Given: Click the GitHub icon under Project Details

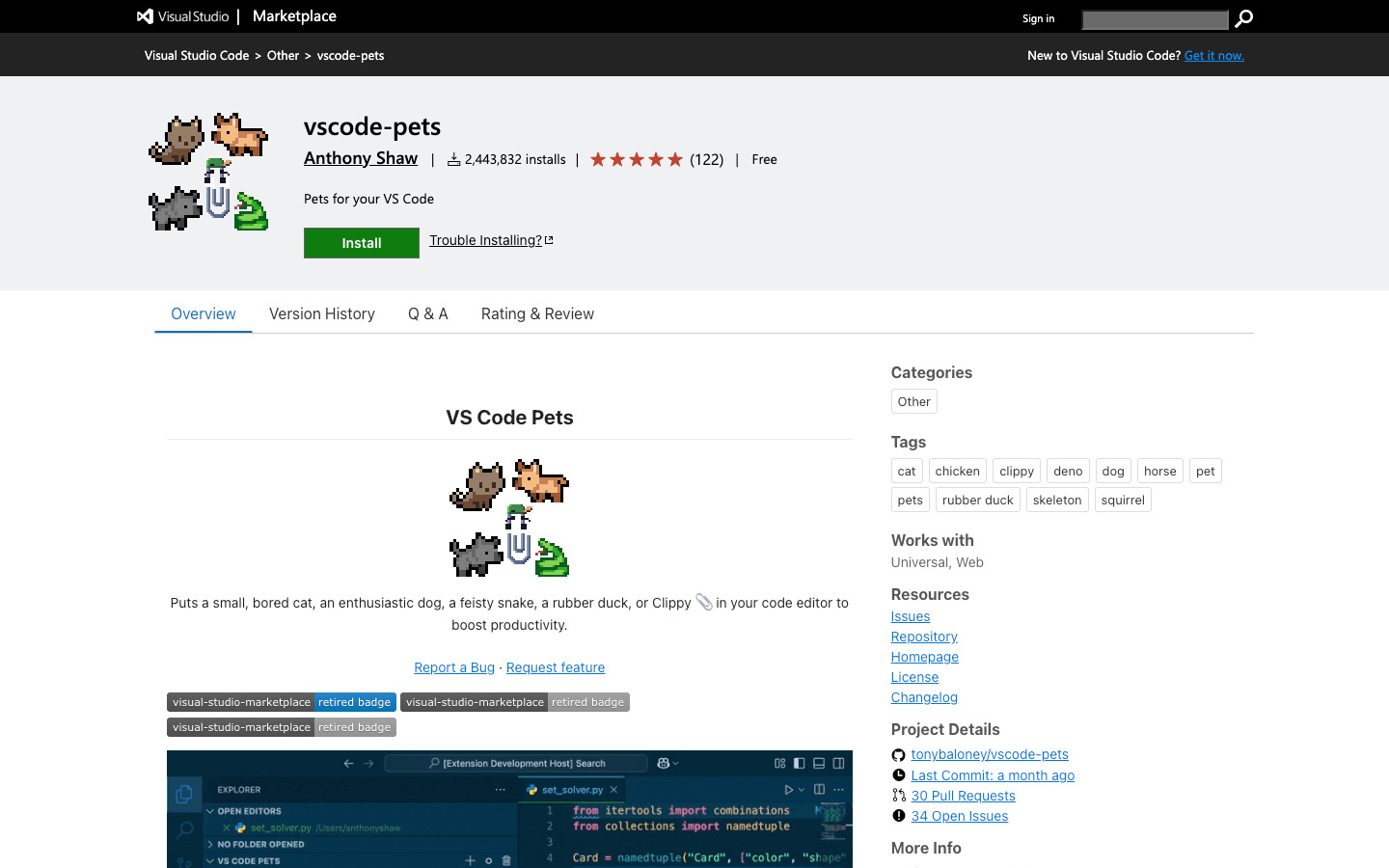Looking at the screenshot, I should (x=899, y=755).
